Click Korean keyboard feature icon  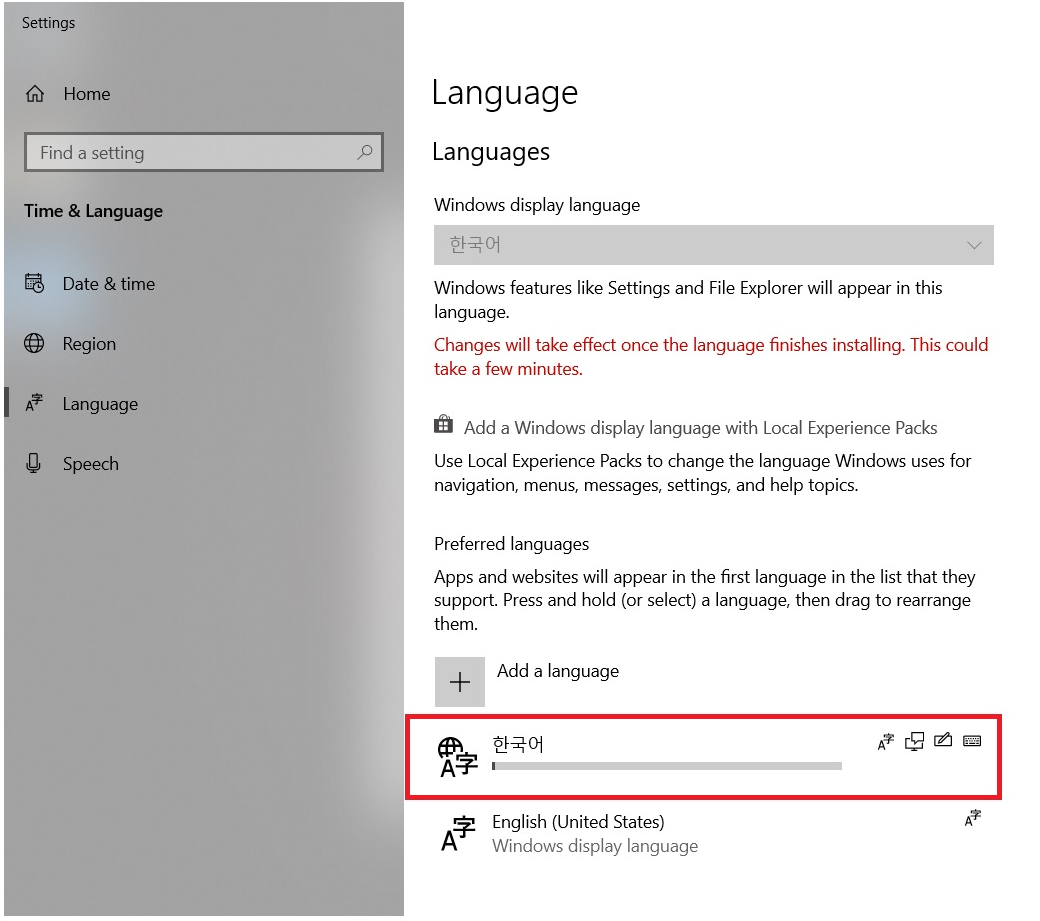972,741
